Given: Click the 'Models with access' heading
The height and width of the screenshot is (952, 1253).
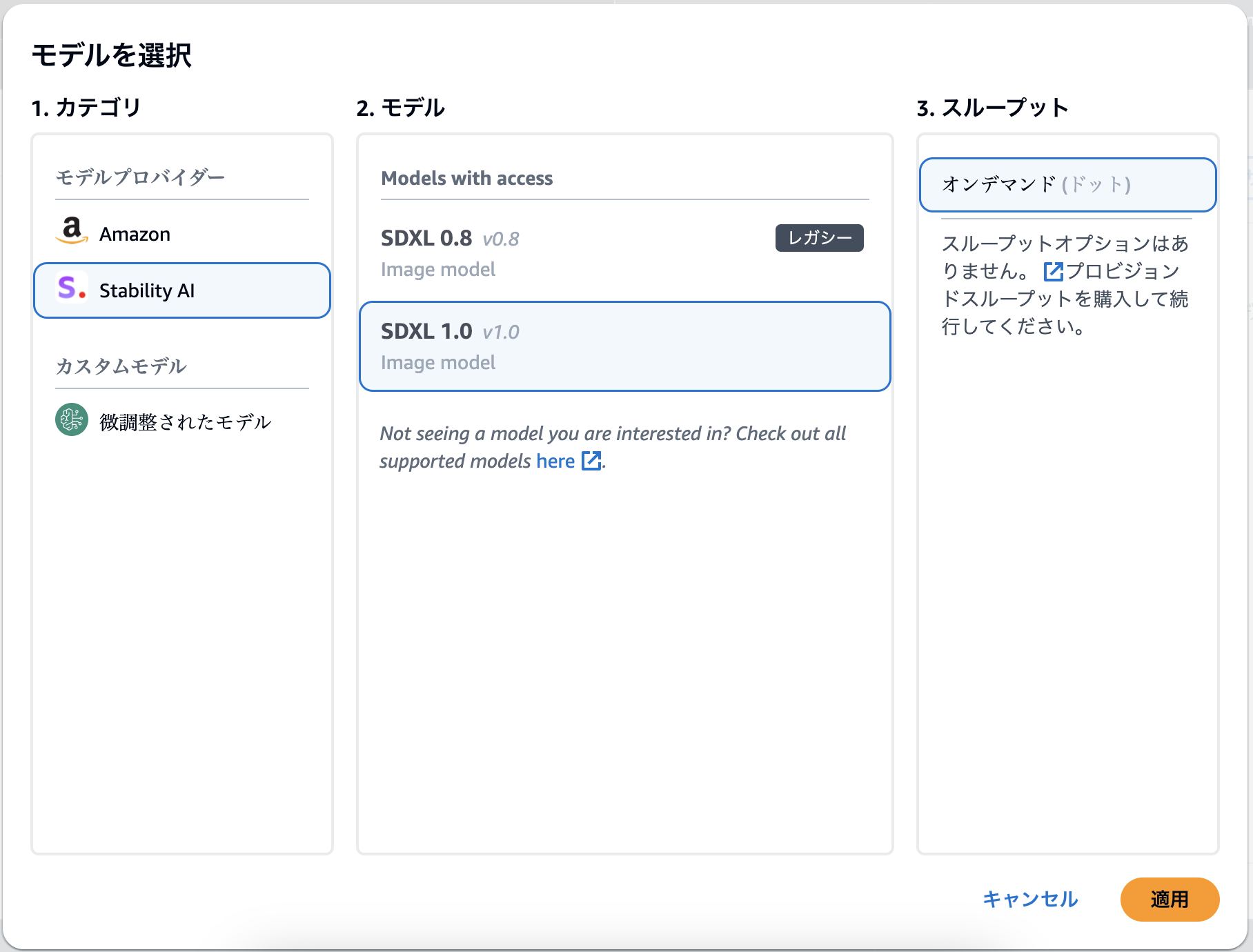Looking at the screenshot, I should click(x=467, y=178).
